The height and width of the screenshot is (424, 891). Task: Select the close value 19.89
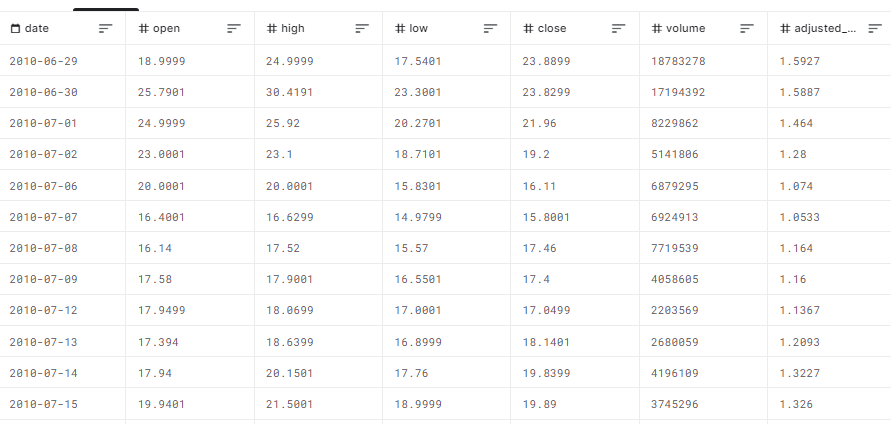click(x=541, y=404)
